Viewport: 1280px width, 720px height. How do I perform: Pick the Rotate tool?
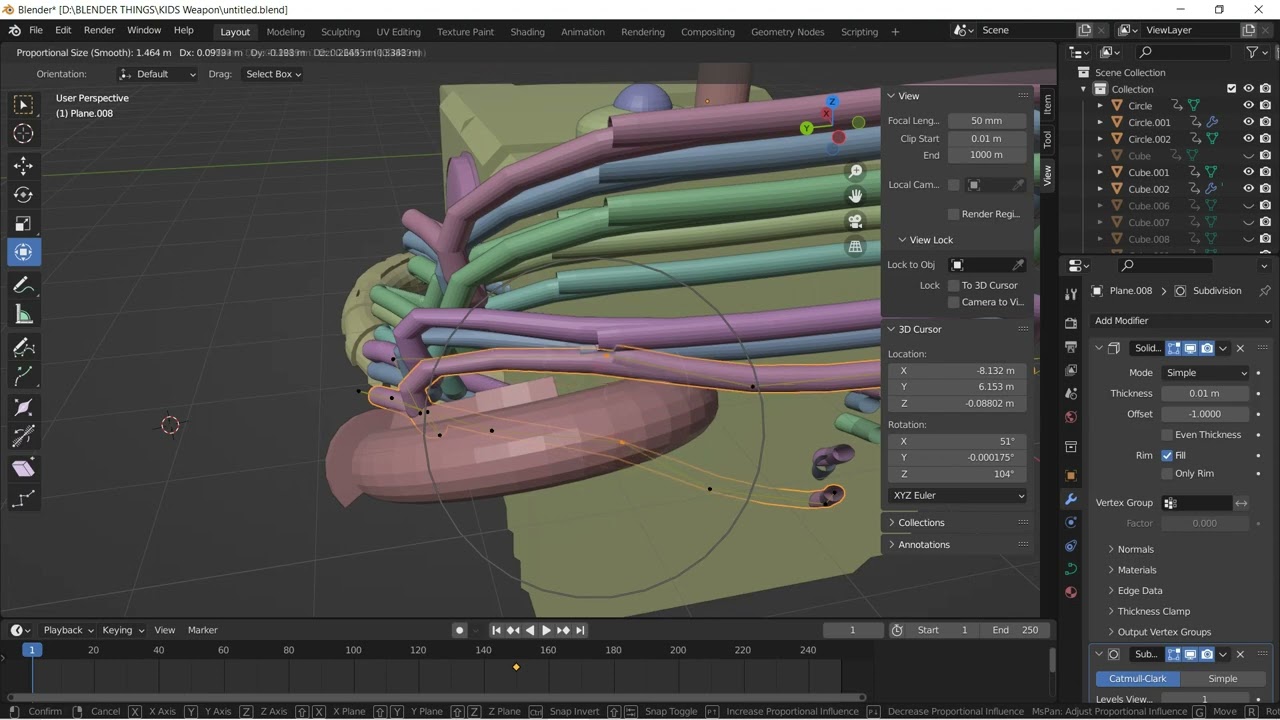pos(24,195)
